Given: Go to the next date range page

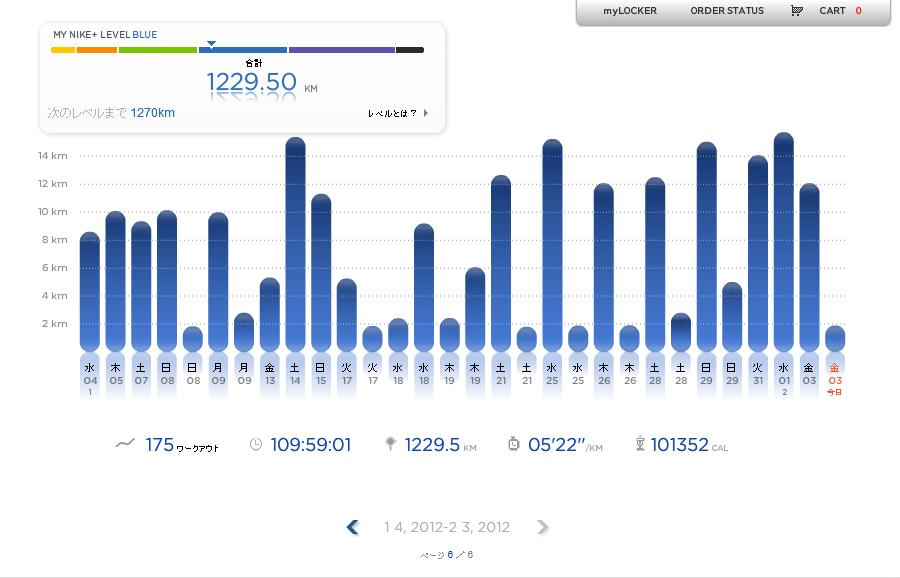Looking at the screenshot, I should coord(542,527).
